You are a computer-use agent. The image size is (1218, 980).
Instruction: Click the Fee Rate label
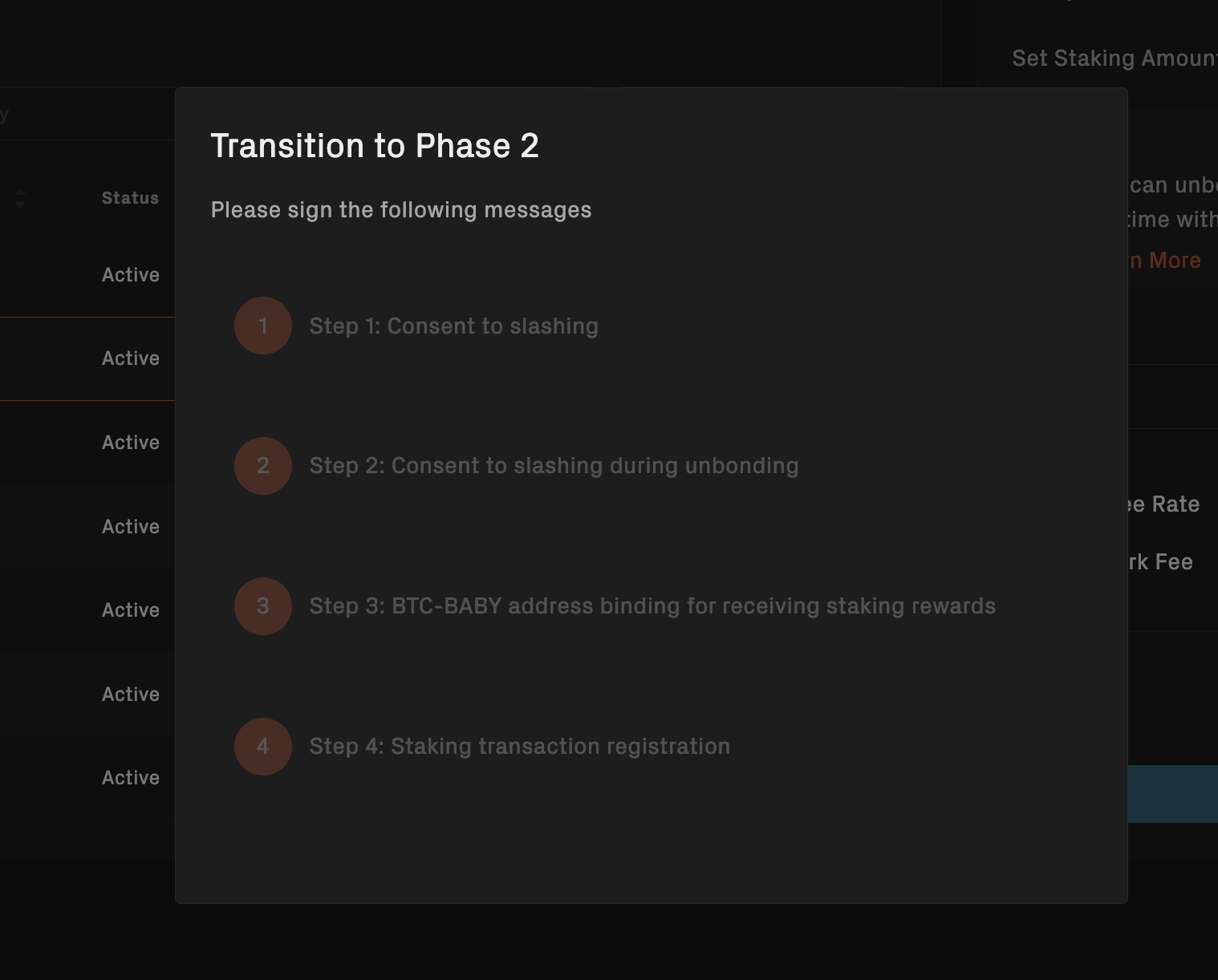pyautogui.click(x=1164, y=504)
